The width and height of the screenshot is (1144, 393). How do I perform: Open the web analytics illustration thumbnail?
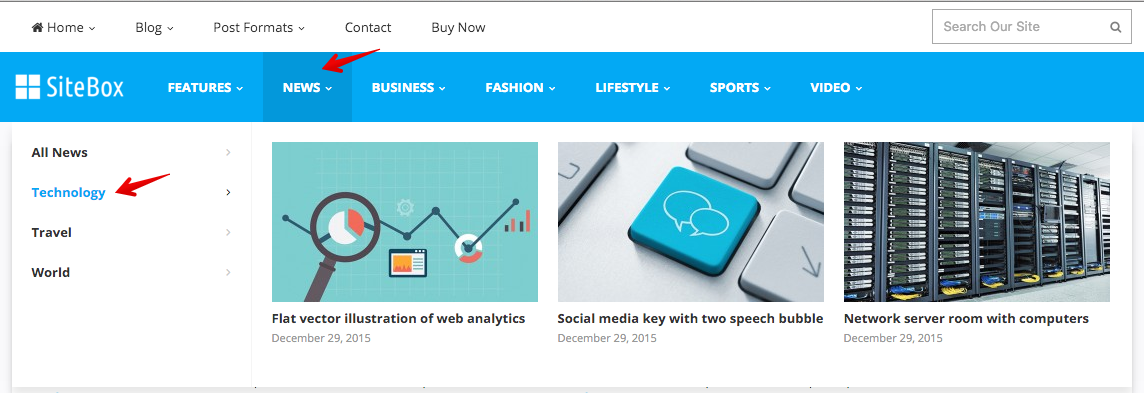[405, 222]
